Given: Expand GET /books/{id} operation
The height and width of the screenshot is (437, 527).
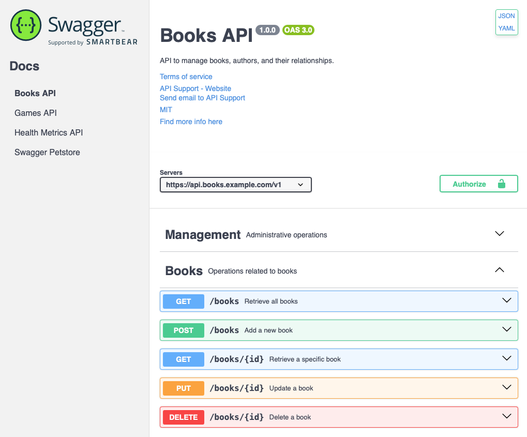Looking at the screenshot, I should tap(339, 359).
